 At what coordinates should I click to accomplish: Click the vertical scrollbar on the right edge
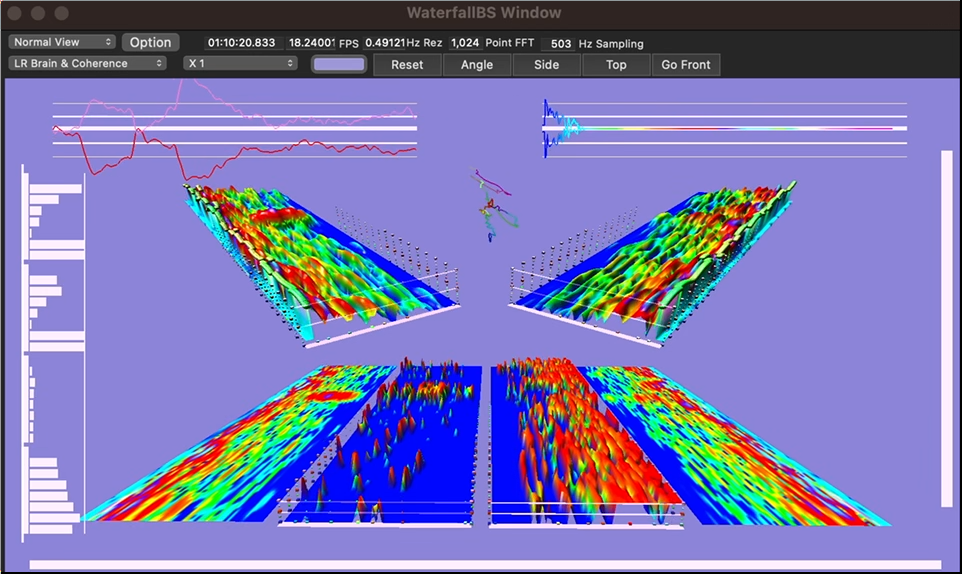pyautogui.click(x=946, y=329)
